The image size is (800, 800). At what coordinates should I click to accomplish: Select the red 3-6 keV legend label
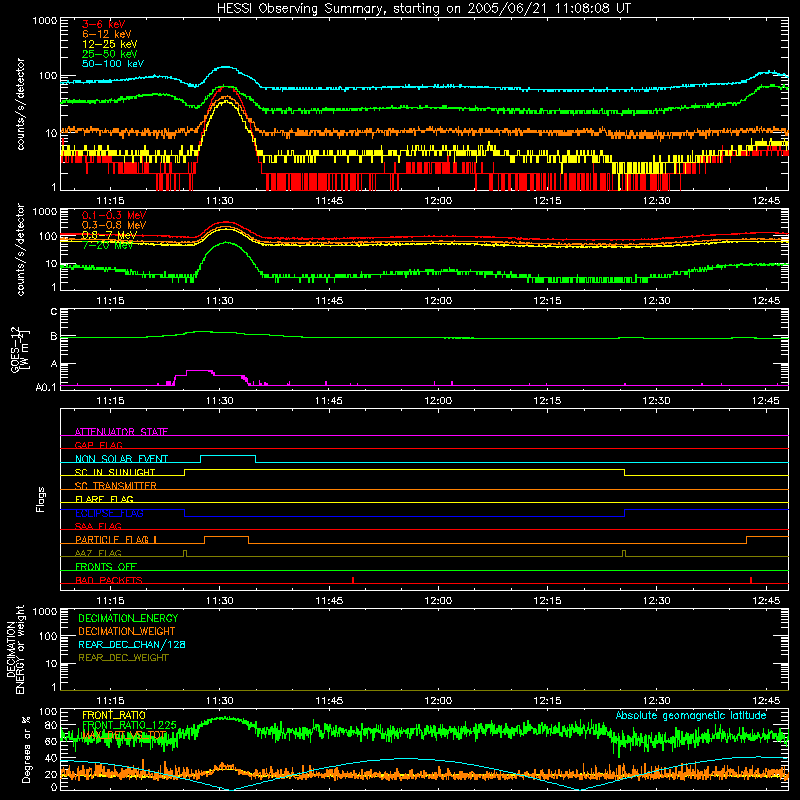tap(104, 24)
